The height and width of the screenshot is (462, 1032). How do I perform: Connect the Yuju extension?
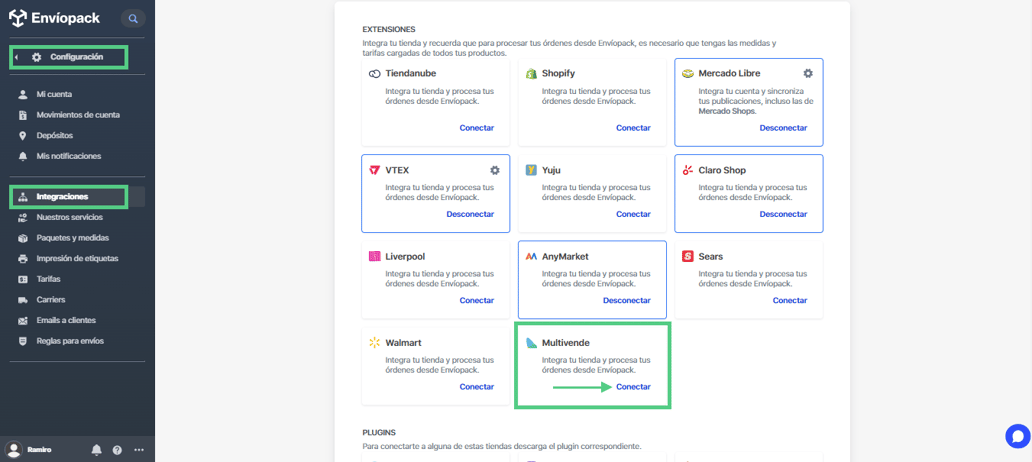click(633, 214)
